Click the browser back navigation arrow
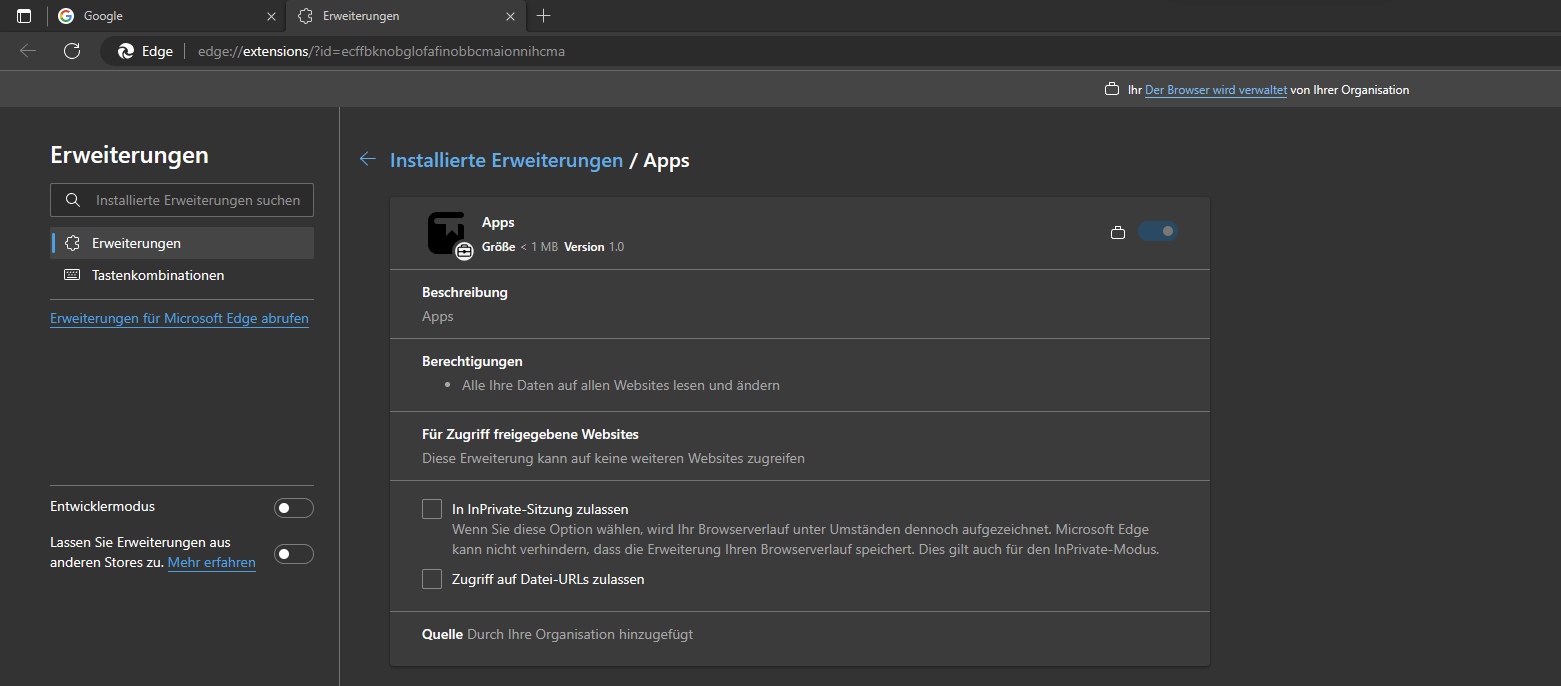1561x686 pixels. [x=28, y=51]
